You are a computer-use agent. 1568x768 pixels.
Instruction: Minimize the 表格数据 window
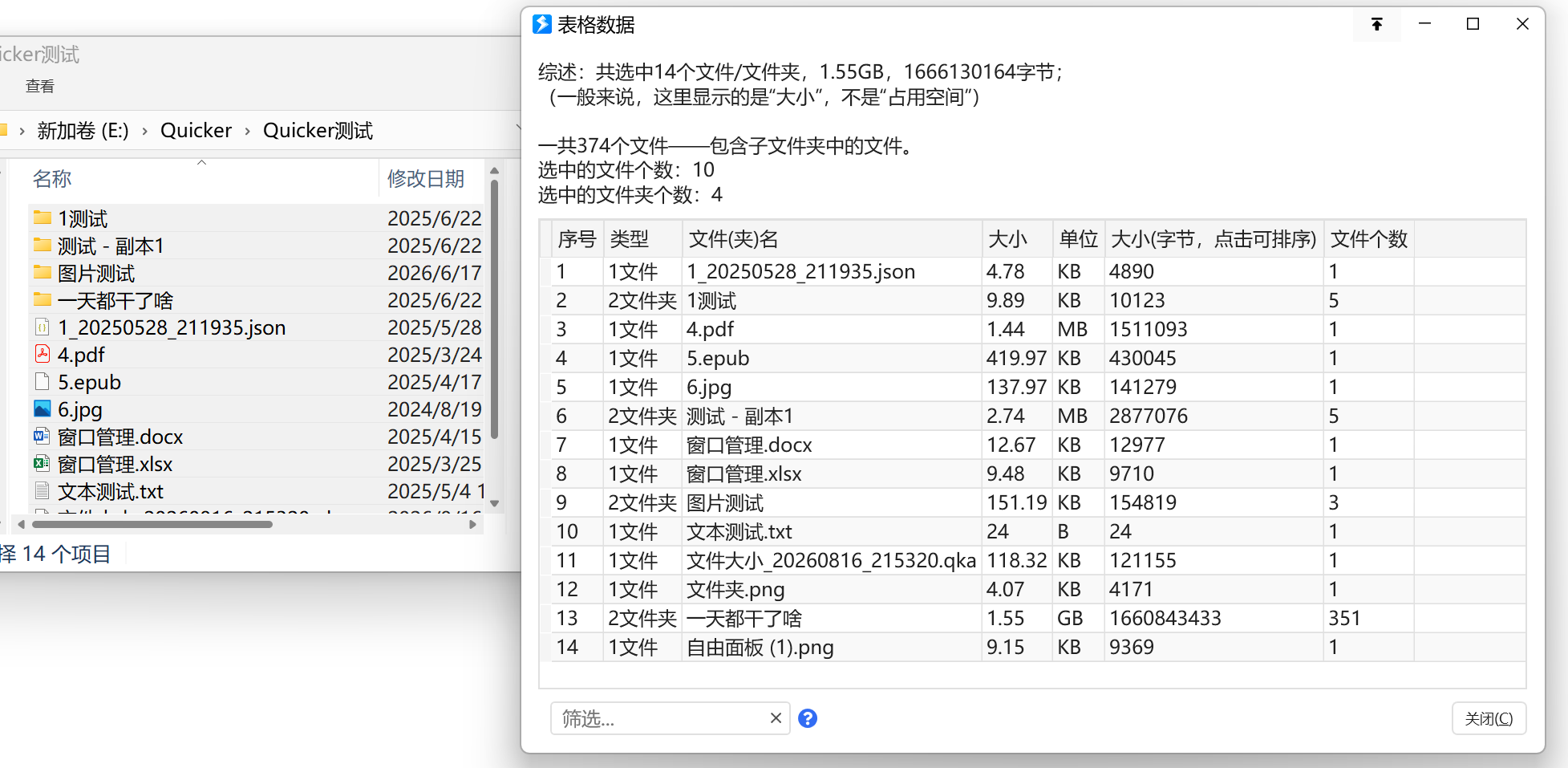pyautogui.click(x=1424, y=24)
